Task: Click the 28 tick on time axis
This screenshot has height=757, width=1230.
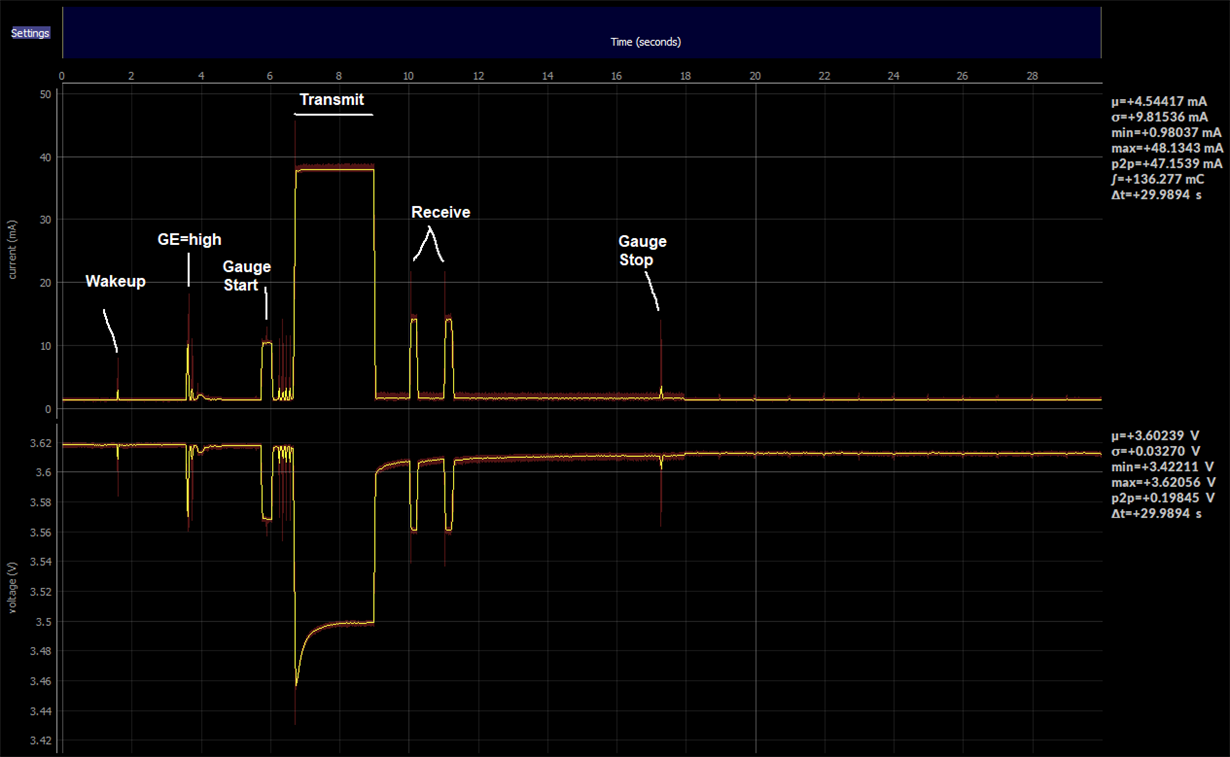Action: pyautogui.click(x=1032, y=76)
